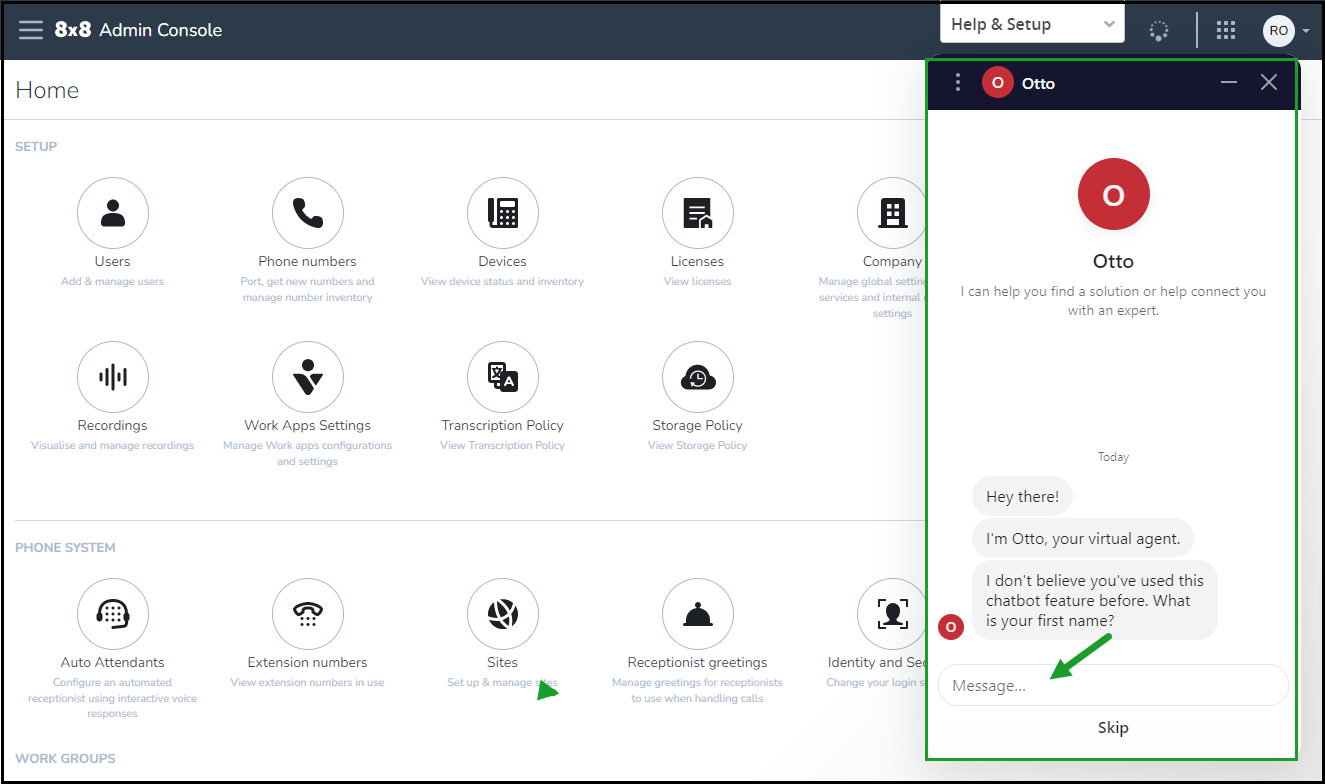Click "View extension numbers in use" text
1325x784 pixels.
308,683
